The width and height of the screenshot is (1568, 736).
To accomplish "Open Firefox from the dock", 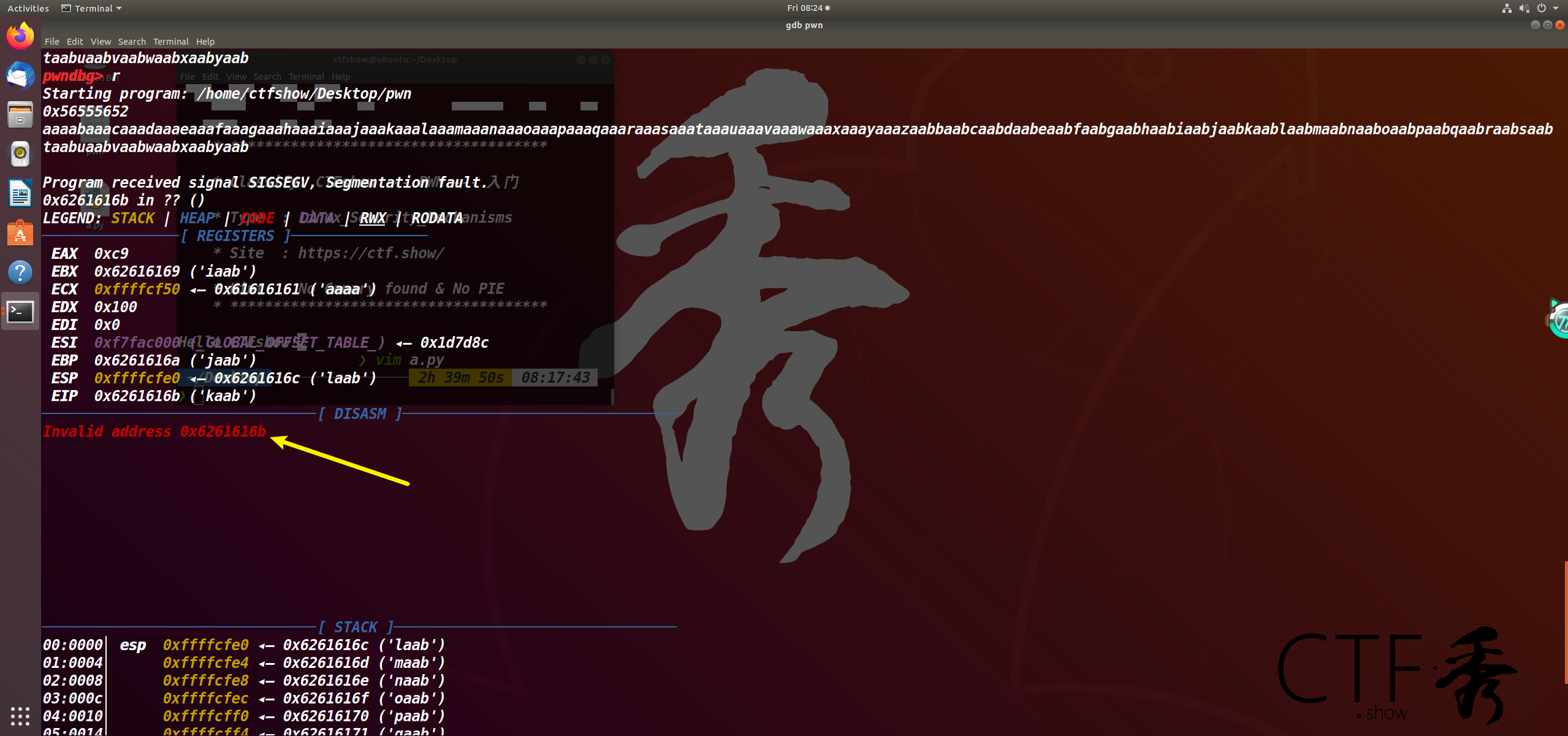I will click(x=20, y=36).
